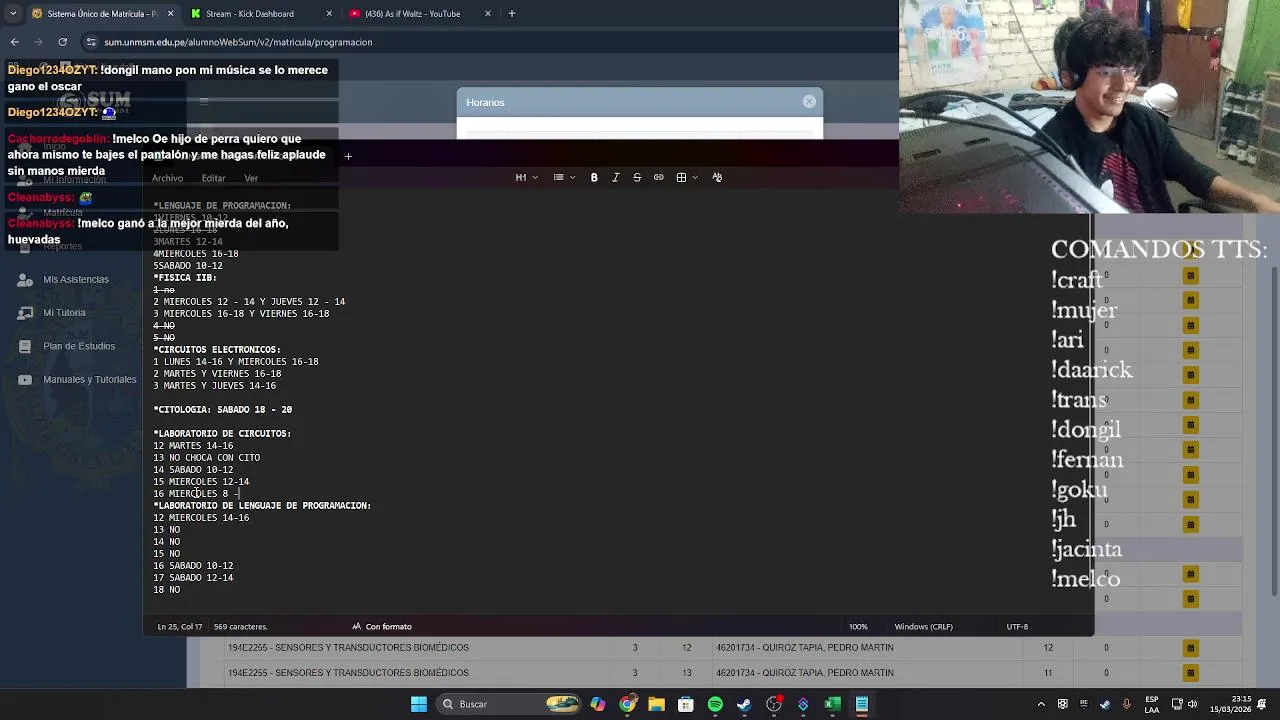
Task: Open OBS Studio from the taskbar
Action: pos(774,704)
